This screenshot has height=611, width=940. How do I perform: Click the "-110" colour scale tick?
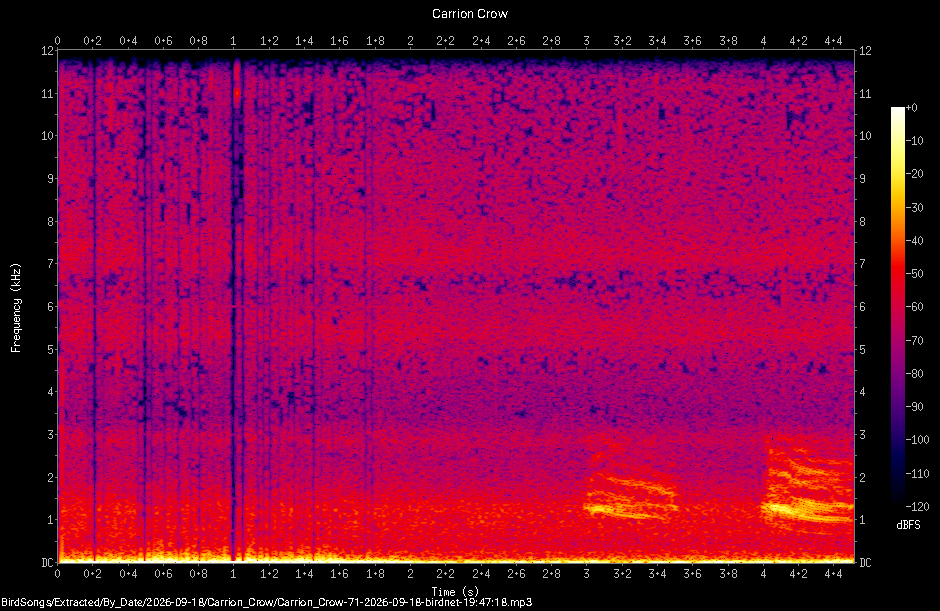[x=917, y=473]
